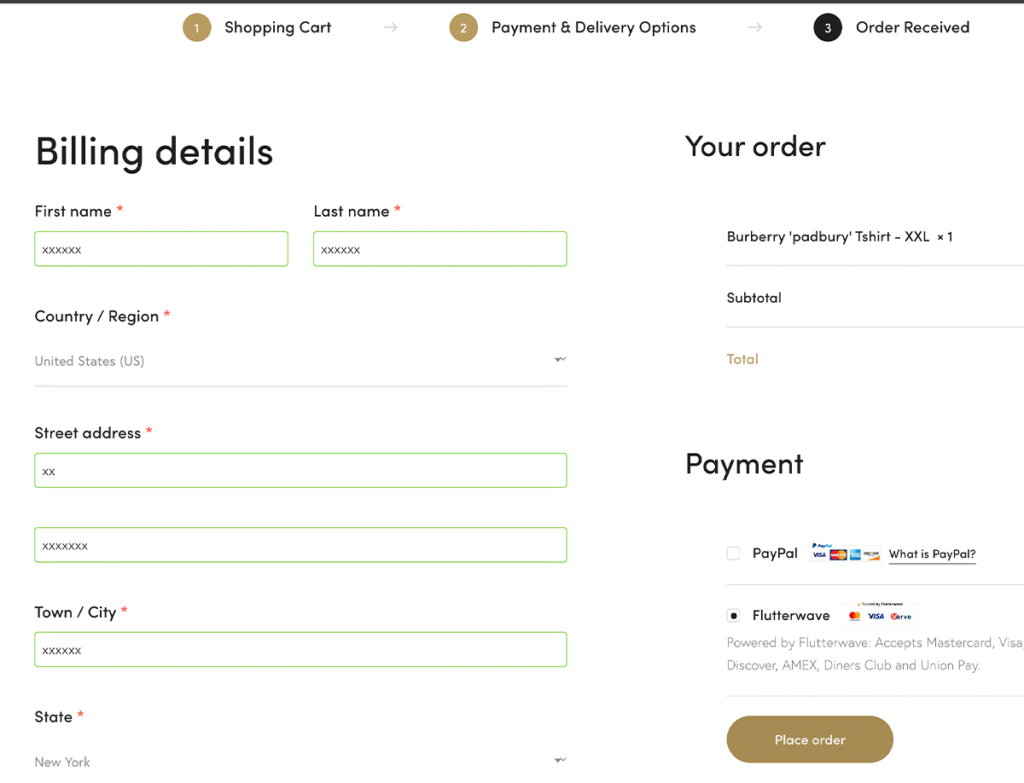Image resolution: width=1024 pixels, height=783 pixels.
Task: Open the What is PayPal? link
Action: coord(932,554)
